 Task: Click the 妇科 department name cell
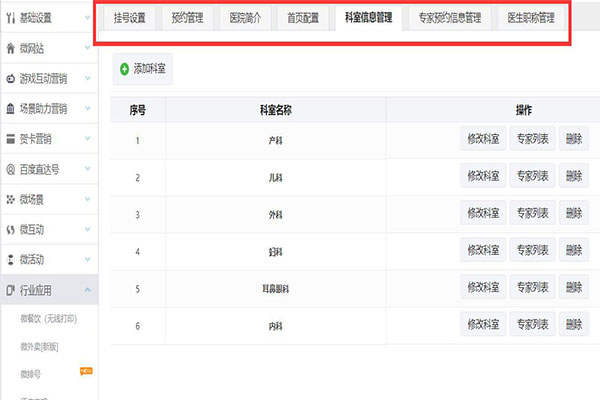click(x=276, y=252)
